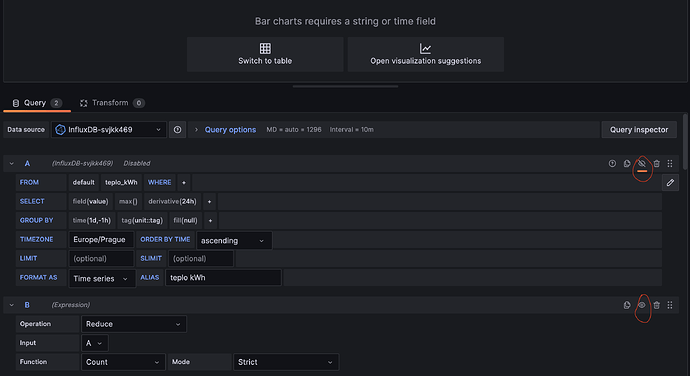
Task: Focus the TIMEZONE Europe/Prague field
Action: click(101, 240)
